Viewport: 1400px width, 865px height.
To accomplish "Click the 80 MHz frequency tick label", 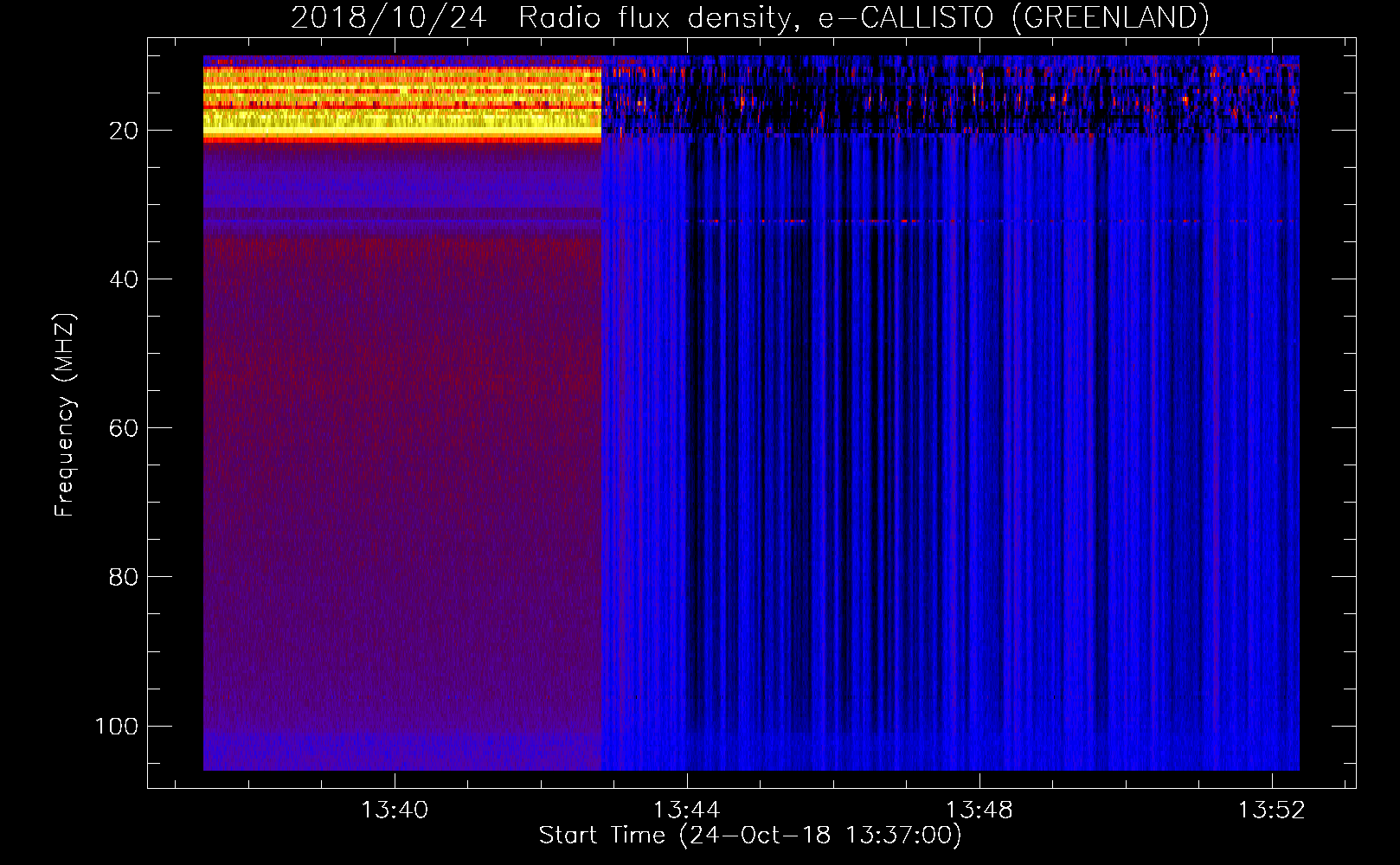I will [124, 577].
